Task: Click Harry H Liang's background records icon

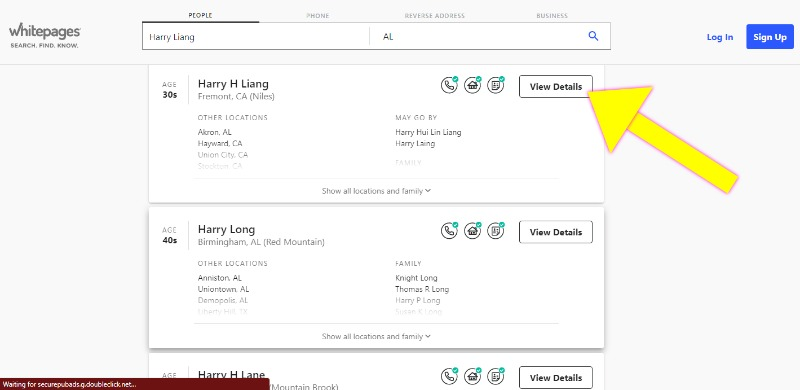Action: click(x=495, y=86)
